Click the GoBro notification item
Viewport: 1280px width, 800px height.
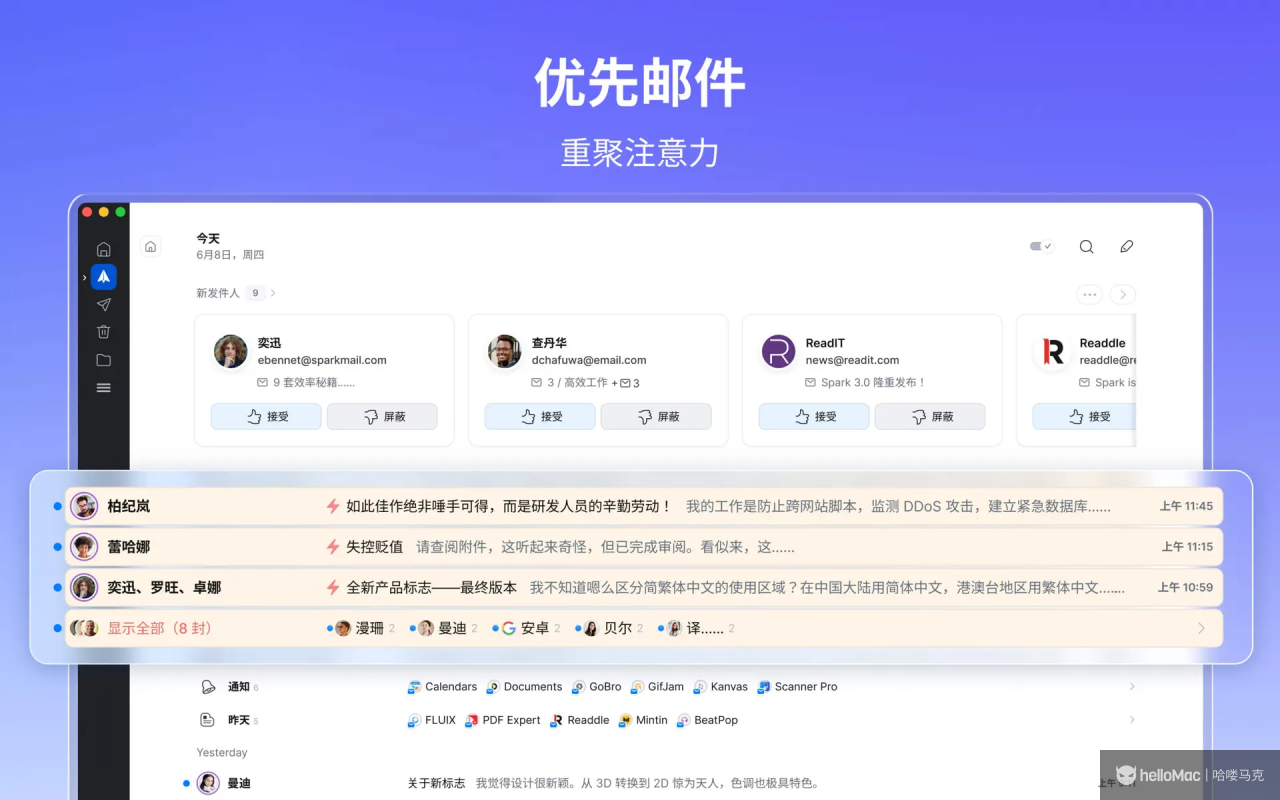(x=596, y=687)
